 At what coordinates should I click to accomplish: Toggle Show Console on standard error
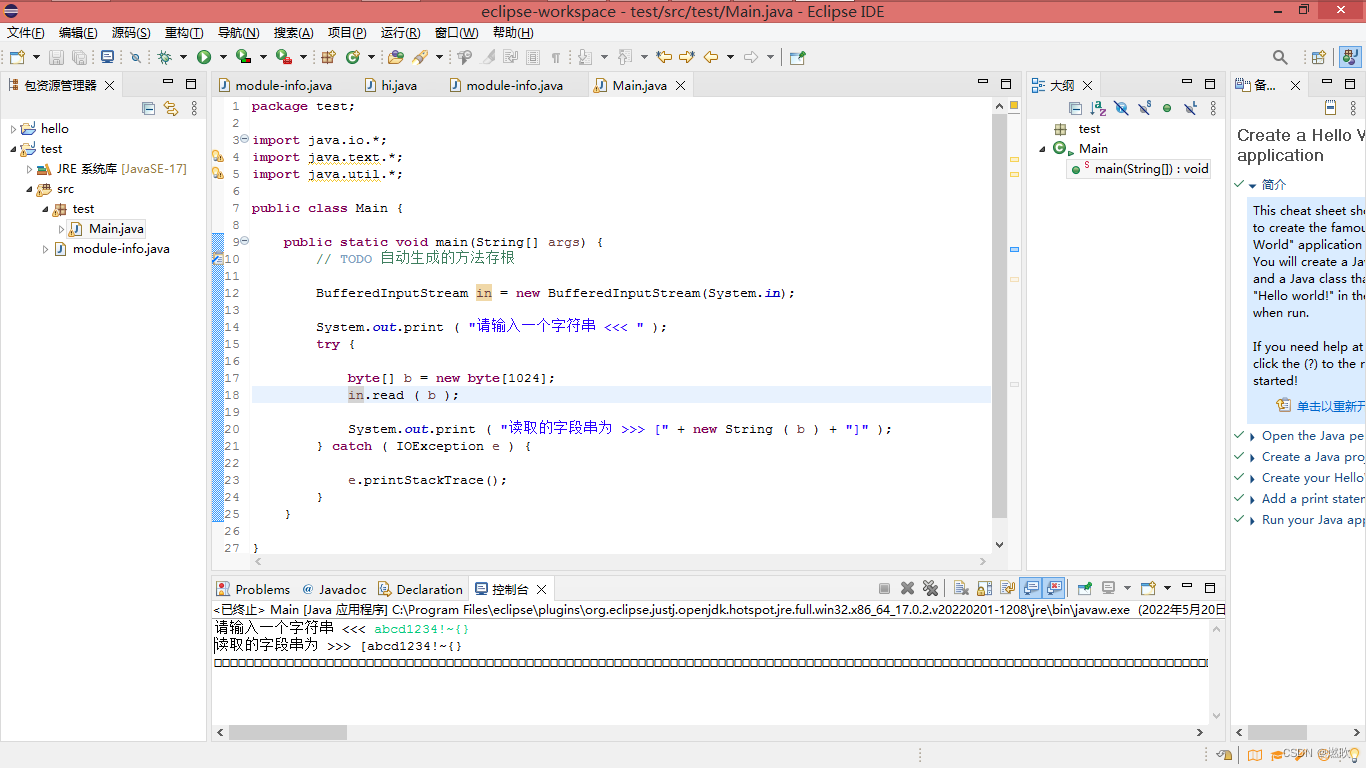click(x=1053, y=588)
